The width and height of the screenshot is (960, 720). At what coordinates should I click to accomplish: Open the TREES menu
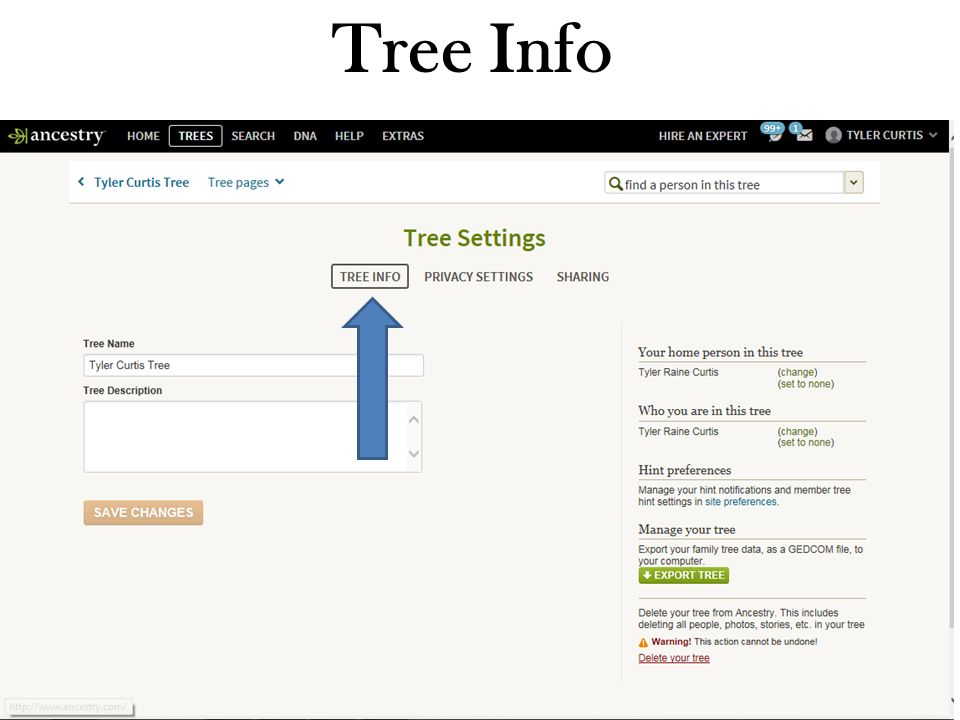pyautogui.click(x=195, y=136)
